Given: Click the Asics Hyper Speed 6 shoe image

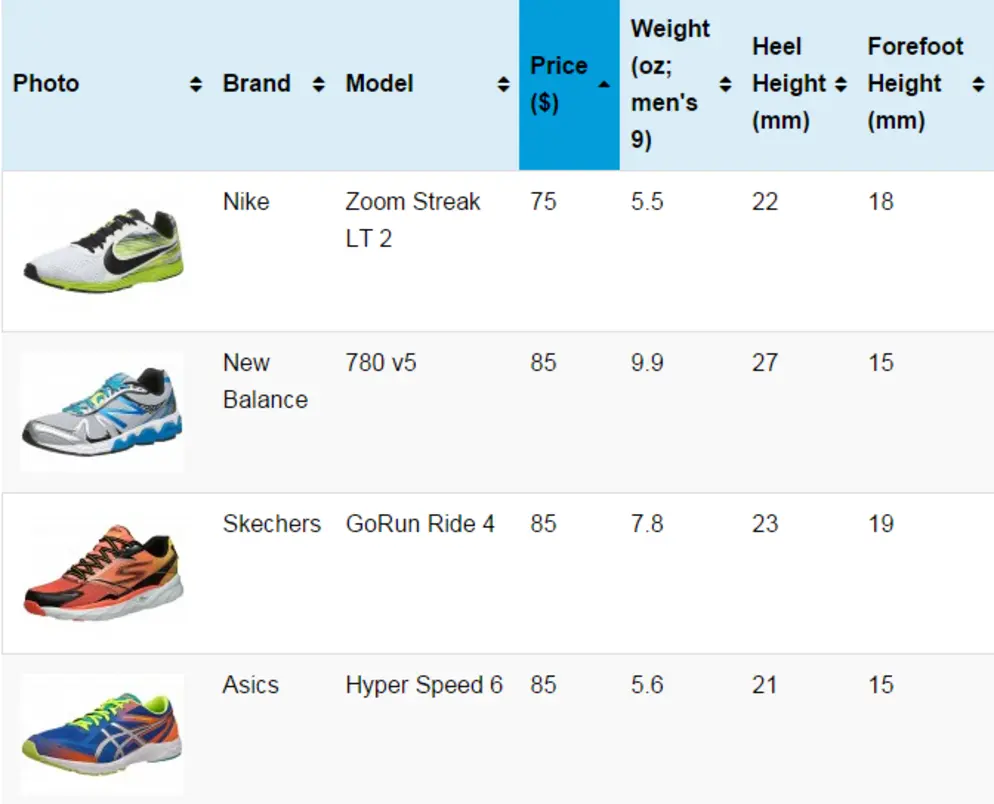Looking at the screenshot, I should point(101,734).
